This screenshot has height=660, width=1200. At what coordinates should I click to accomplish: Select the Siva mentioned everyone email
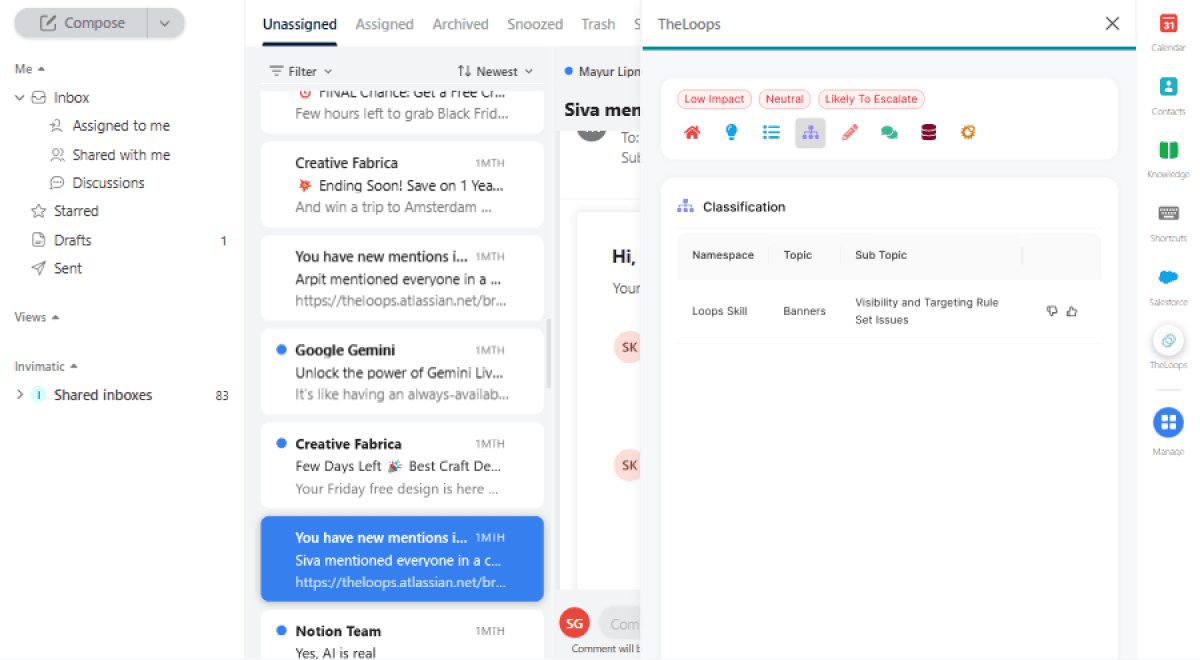[x=402, y=559]
